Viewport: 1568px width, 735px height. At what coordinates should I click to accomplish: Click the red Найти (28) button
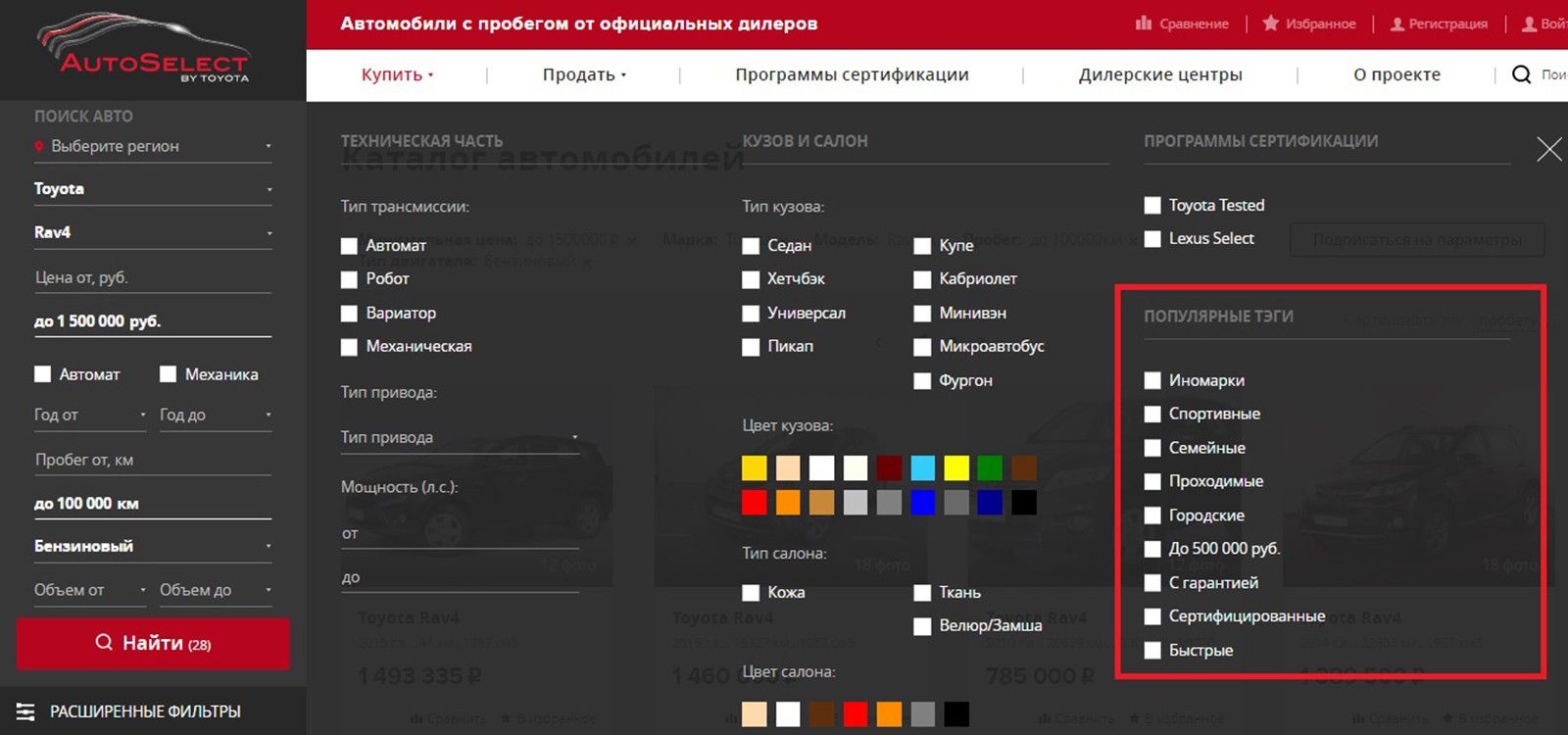tap(153, 644)
